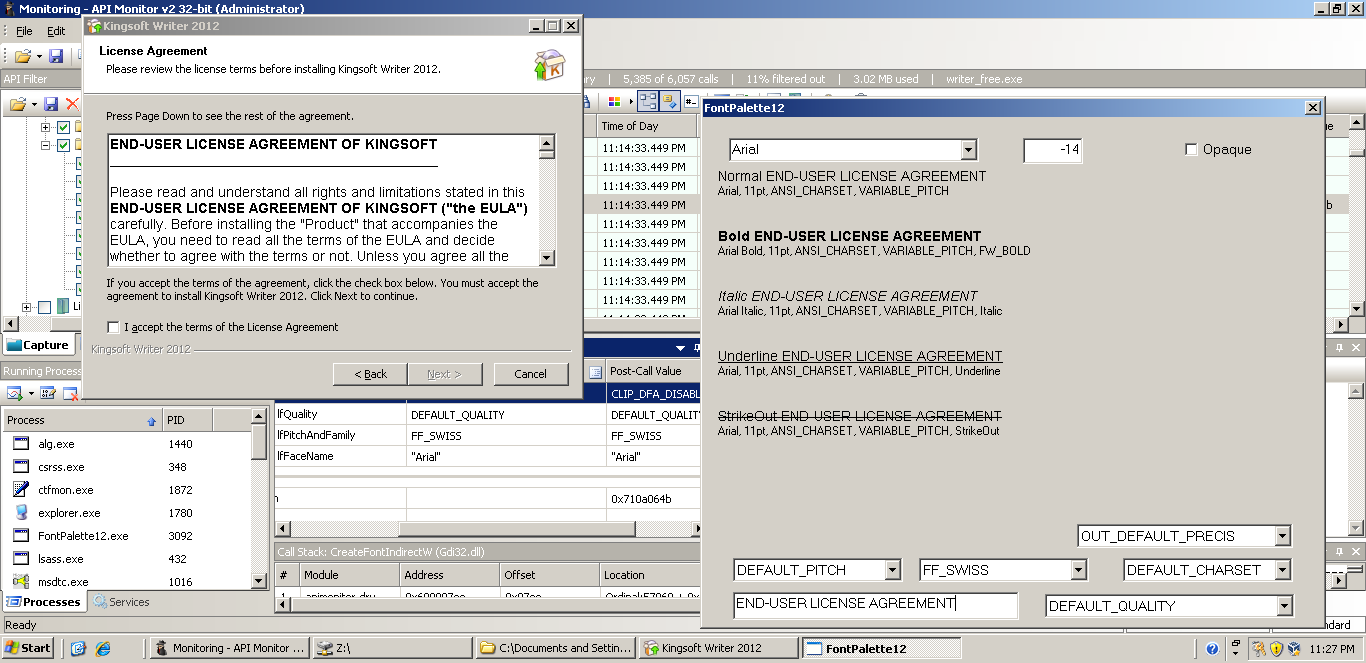Click the PID column header
Viewport: 1366px width, 663px height.
click(x=188, y=421)
